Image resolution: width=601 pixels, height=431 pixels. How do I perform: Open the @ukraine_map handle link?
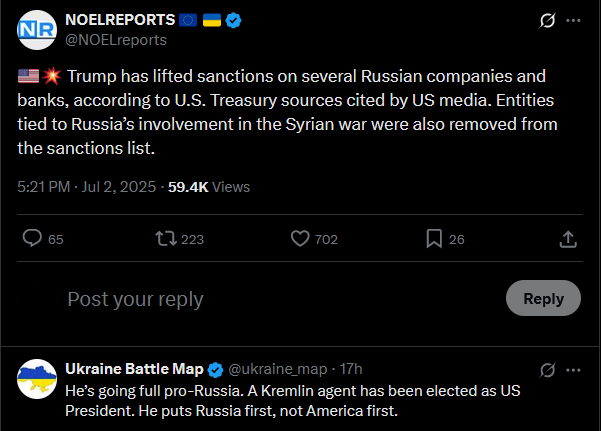[x=278, y=369]
